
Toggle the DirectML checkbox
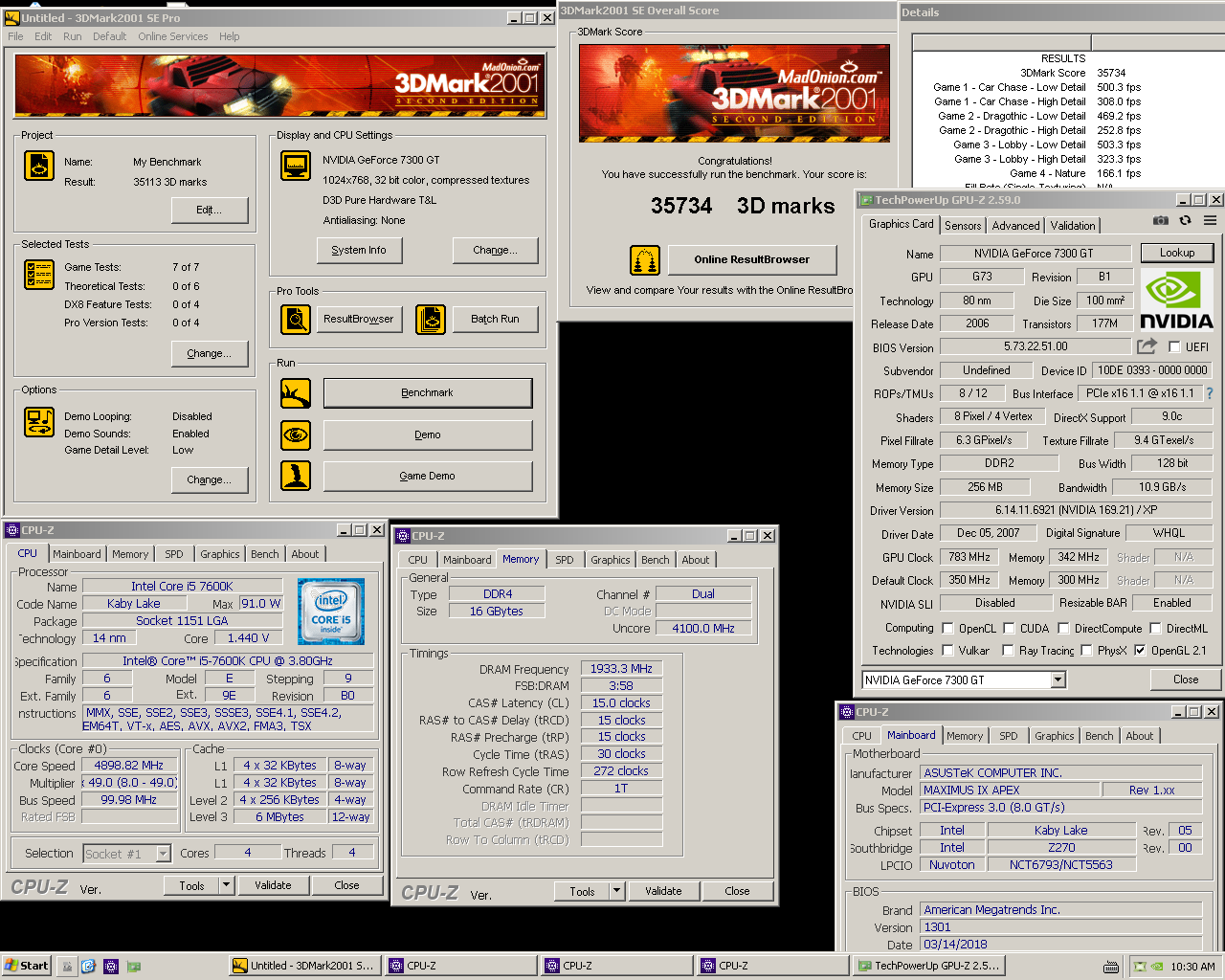[1155, 629]
